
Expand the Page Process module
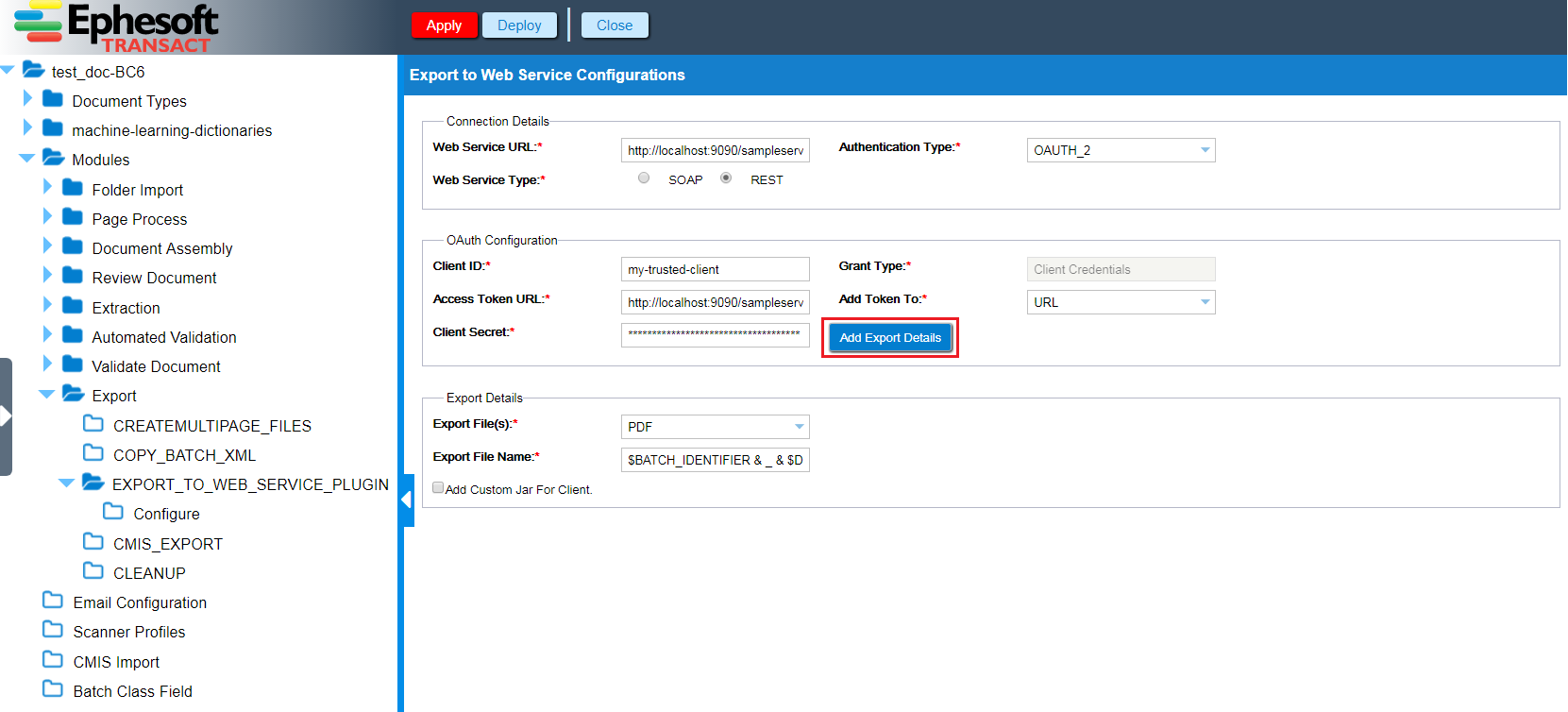click(47, 216)
